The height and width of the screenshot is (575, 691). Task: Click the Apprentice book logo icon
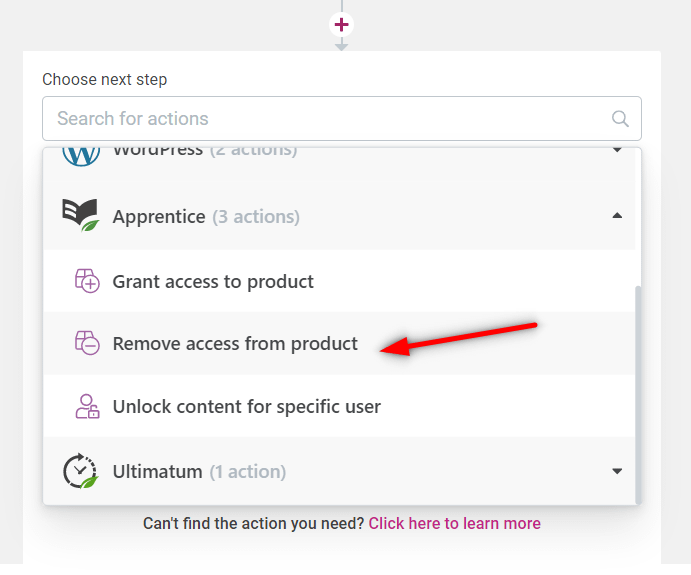coord(80,215)
